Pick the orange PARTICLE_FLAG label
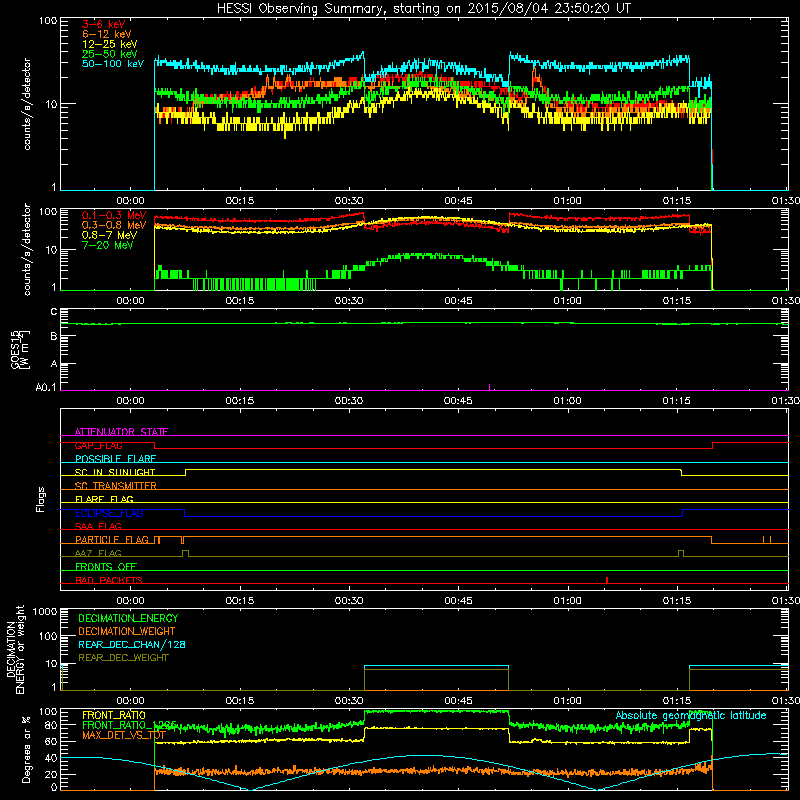800x800 pixels. (112, 540)
